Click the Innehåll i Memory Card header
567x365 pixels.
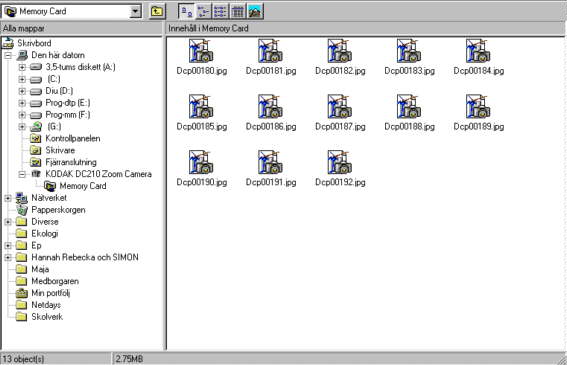(365, 29)
